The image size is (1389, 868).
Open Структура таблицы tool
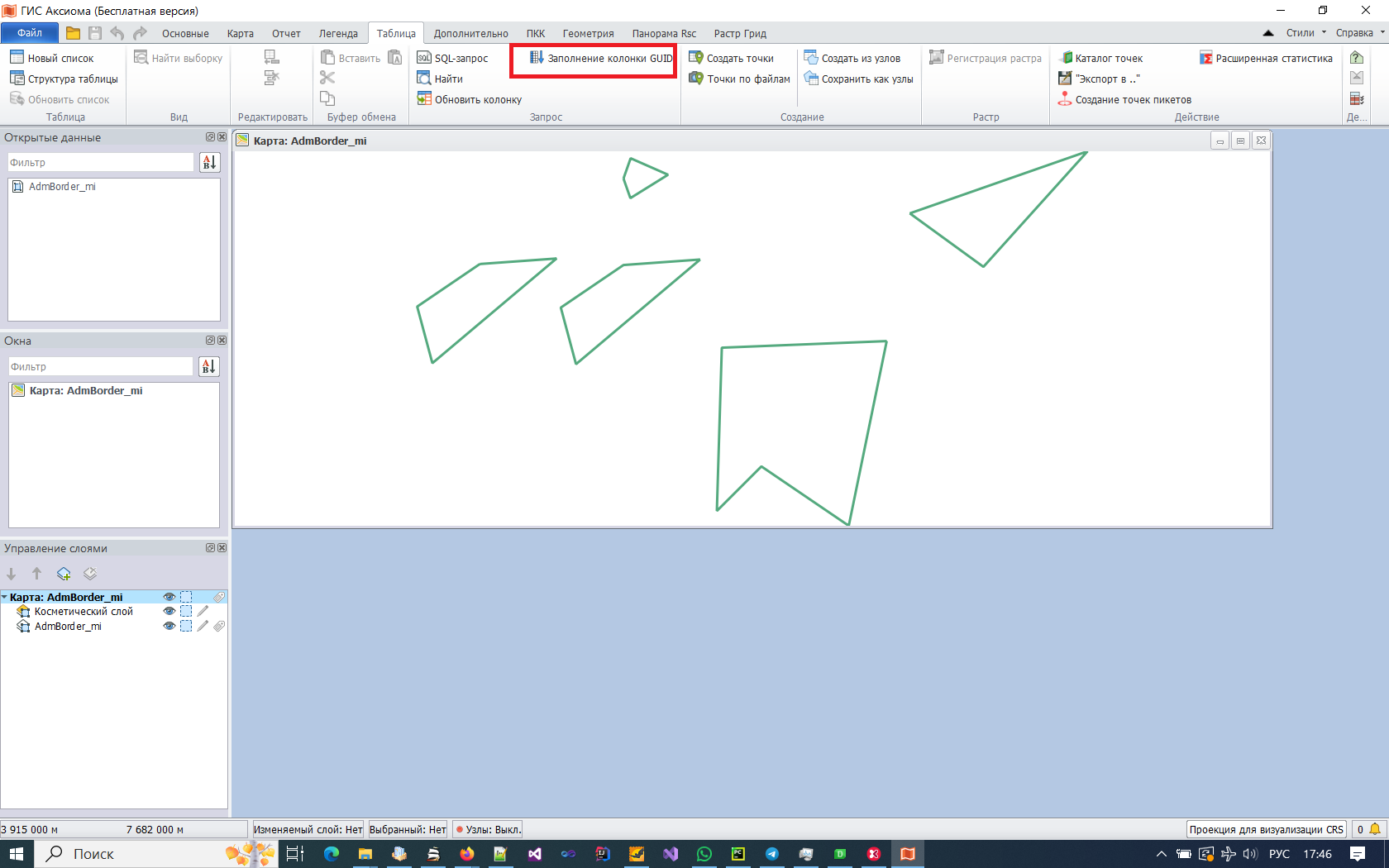64,79
